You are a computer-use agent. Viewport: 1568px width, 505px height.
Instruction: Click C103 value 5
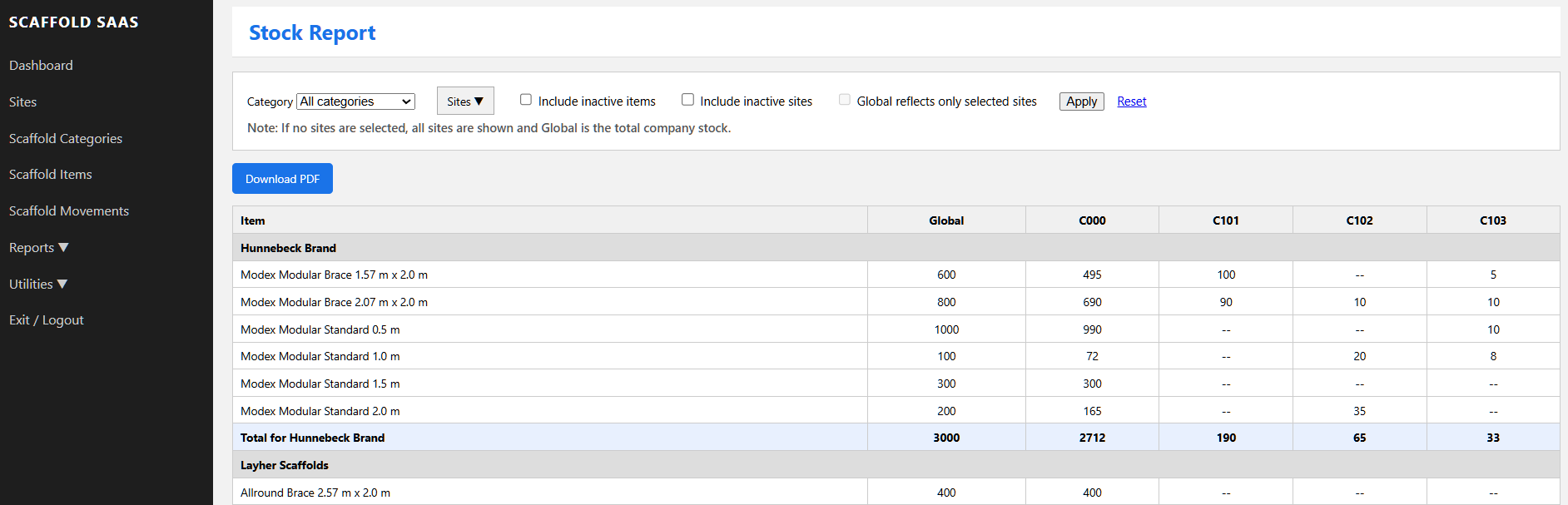1493,275
